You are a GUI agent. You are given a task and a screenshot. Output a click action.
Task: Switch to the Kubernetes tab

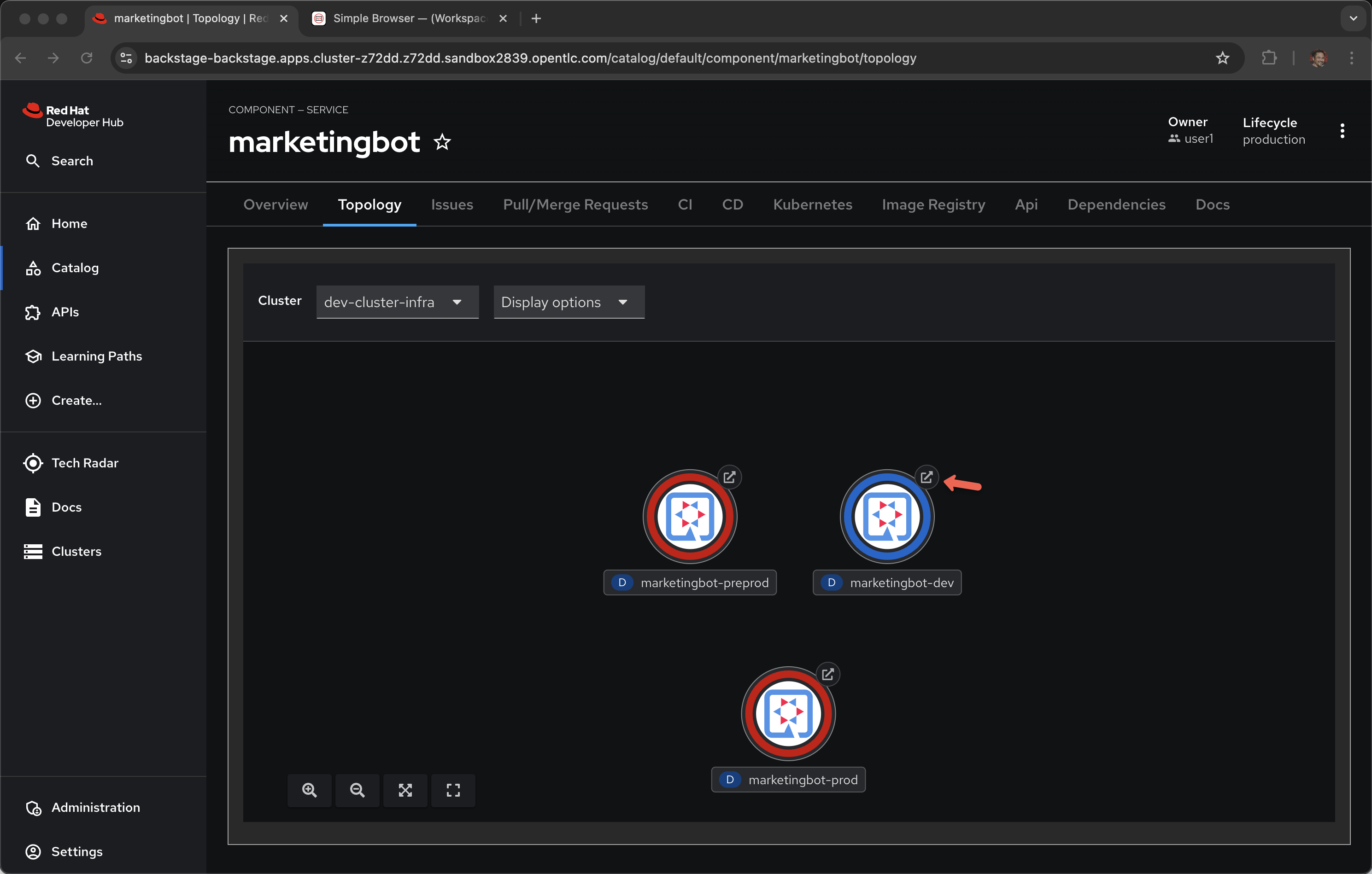pyautogui.click(x=812, y=204)
